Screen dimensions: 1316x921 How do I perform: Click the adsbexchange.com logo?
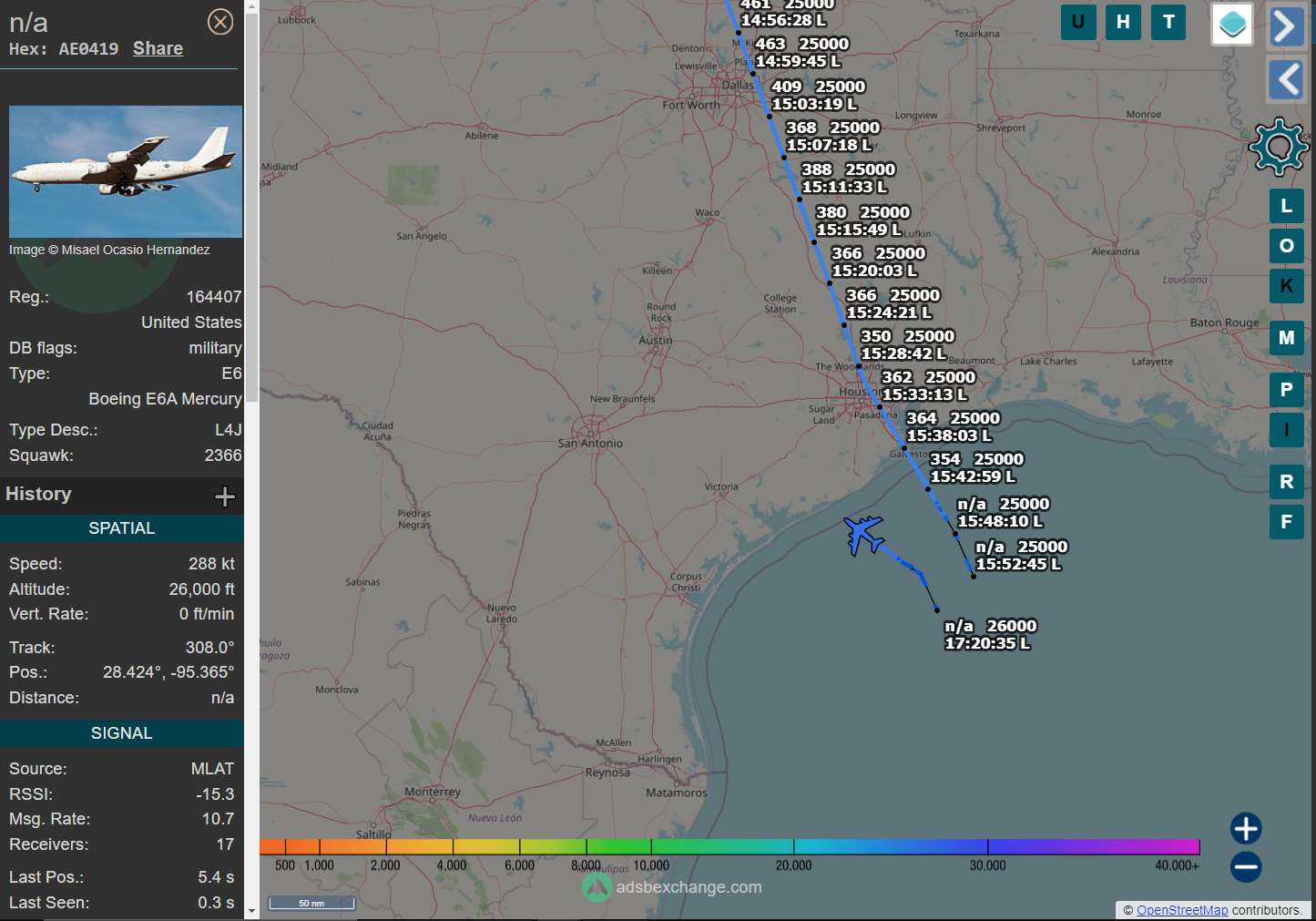[672, 886]
